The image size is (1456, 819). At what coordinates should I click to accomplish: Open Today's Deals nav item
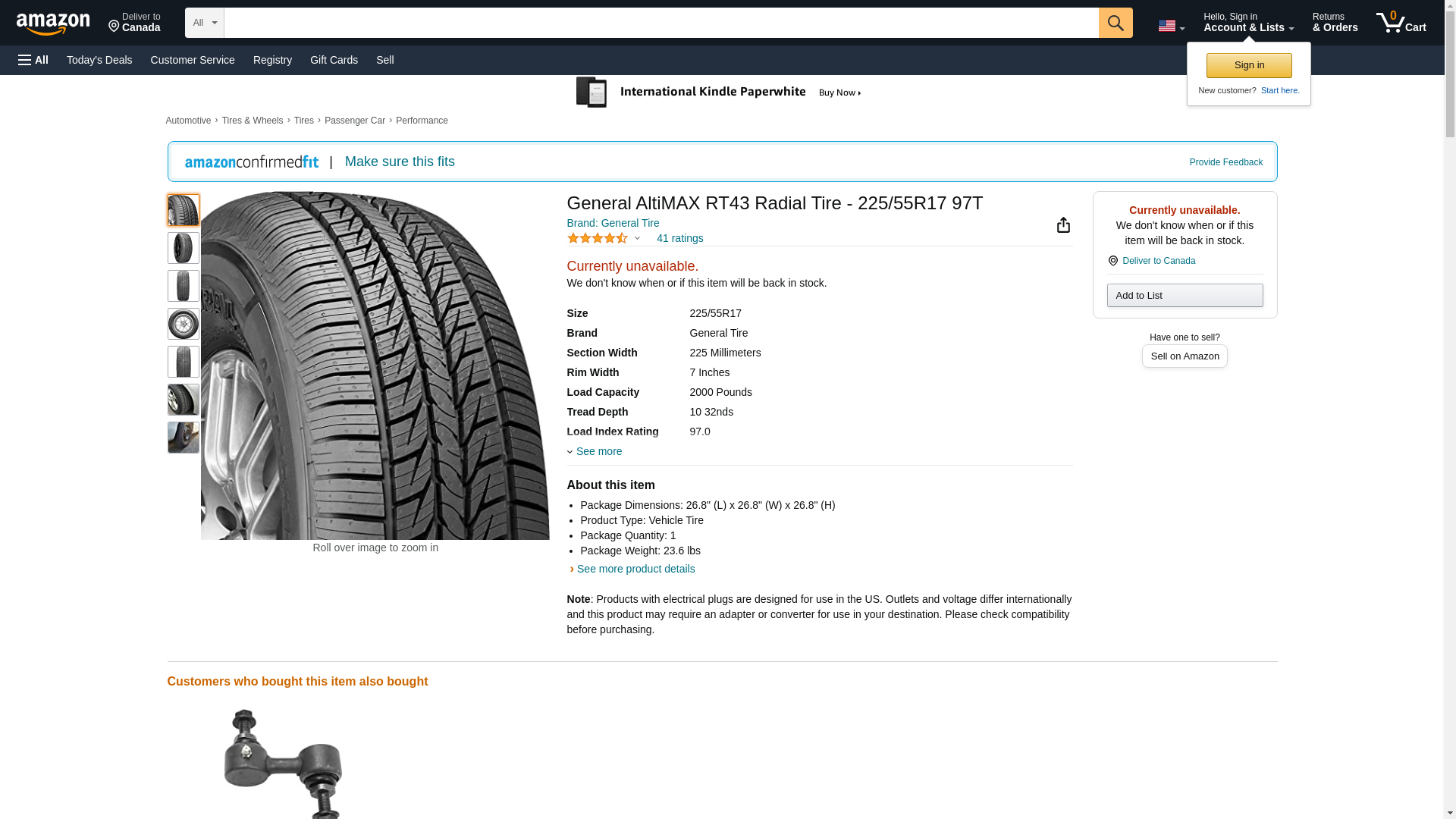pyautogui.click(x=99, y=60)
